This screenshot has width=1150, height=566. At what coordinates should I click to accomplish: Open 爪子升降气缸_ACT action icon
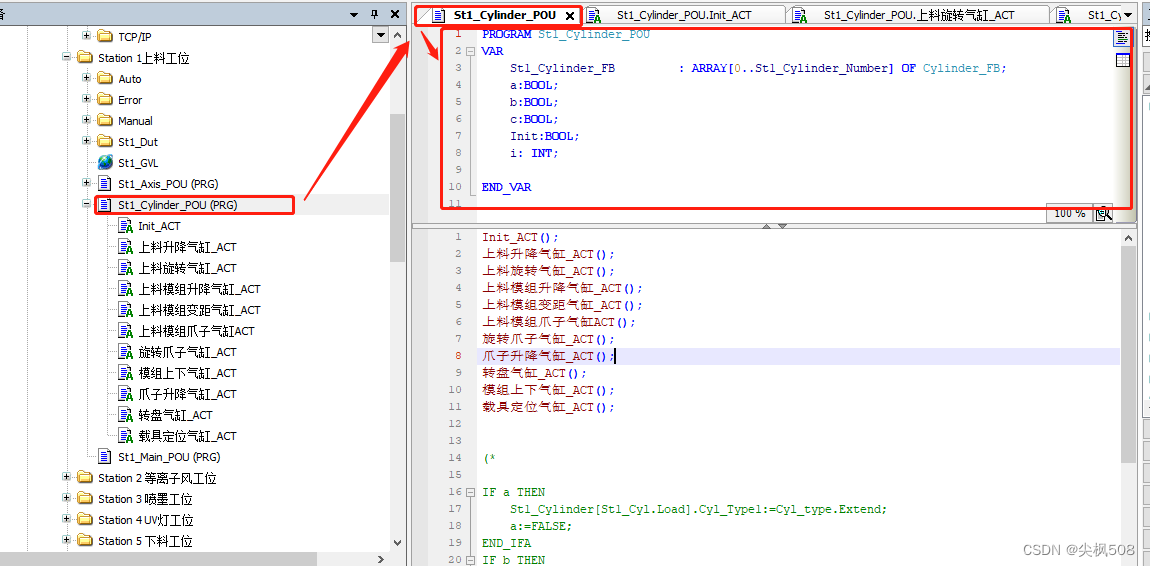click(125, 394)
